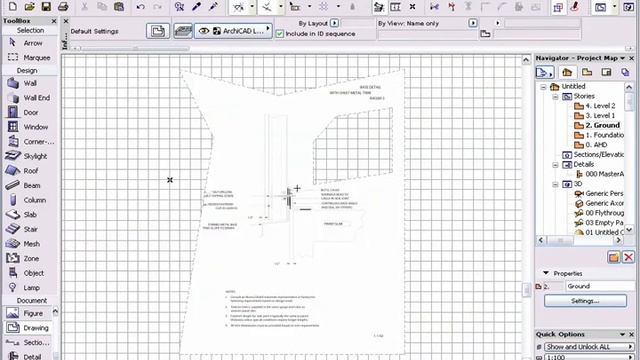Collapse the 3D tree node
The width and height of the screenshot is (640, 360).
[555, 184]
